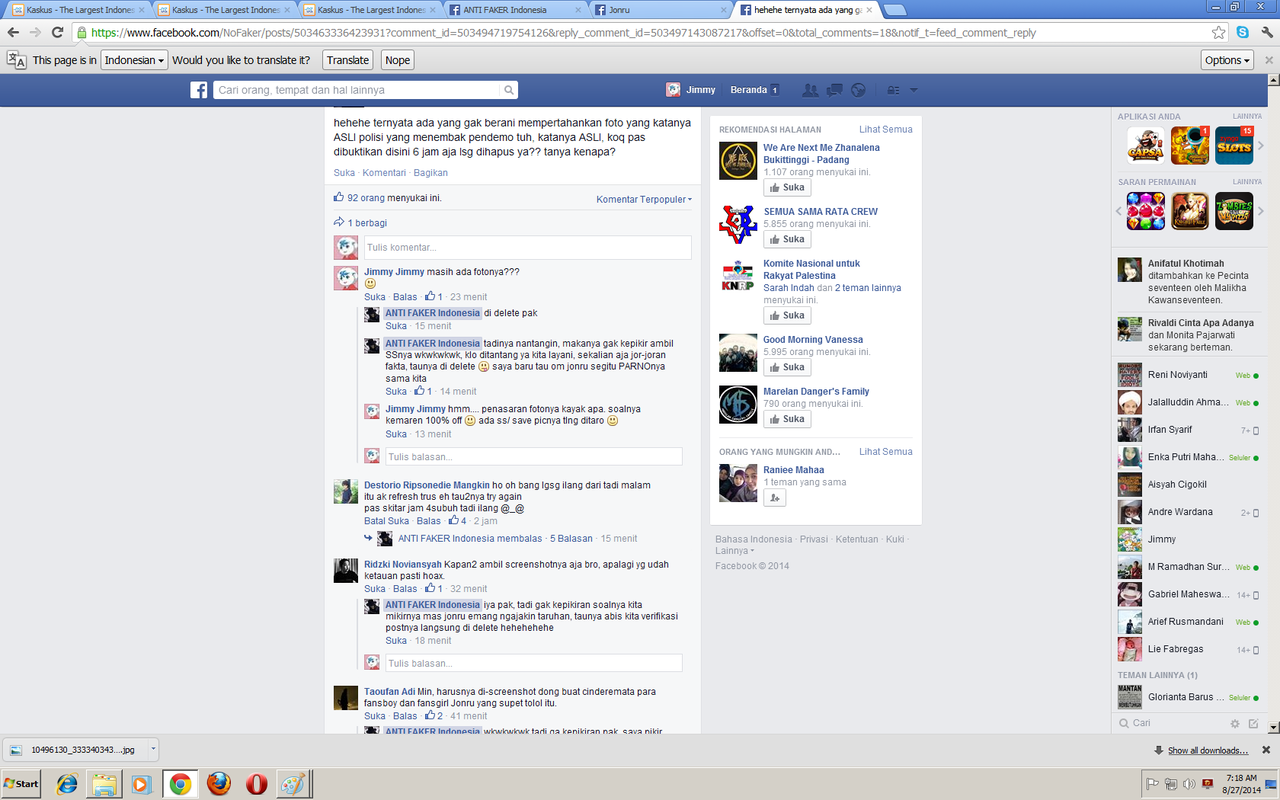Click the search magnifier icon in Facebook's search box
1280x800 pixels.
[x=509, y=90]
